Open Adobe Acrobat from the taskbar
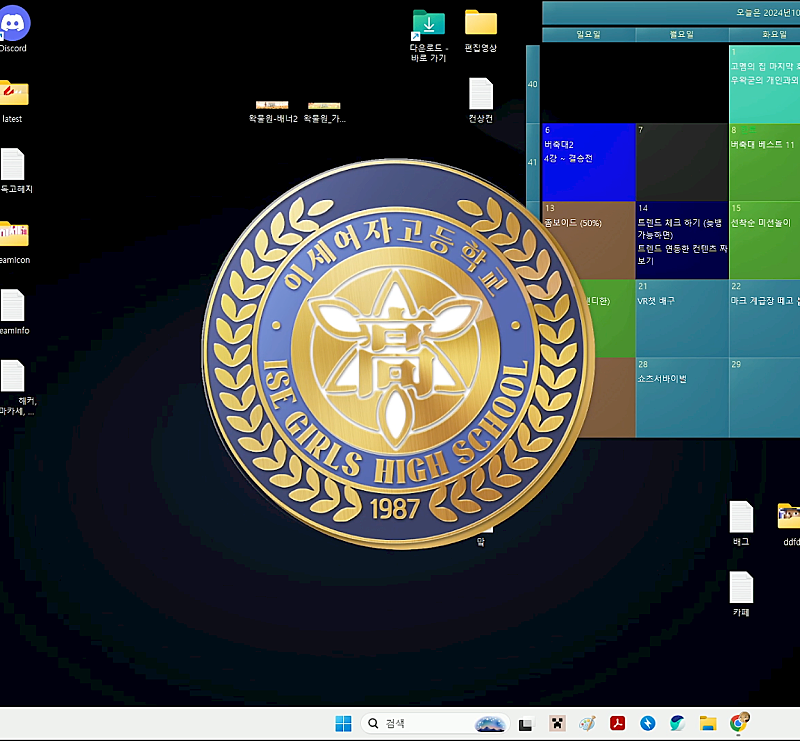 tap(618, 723)
